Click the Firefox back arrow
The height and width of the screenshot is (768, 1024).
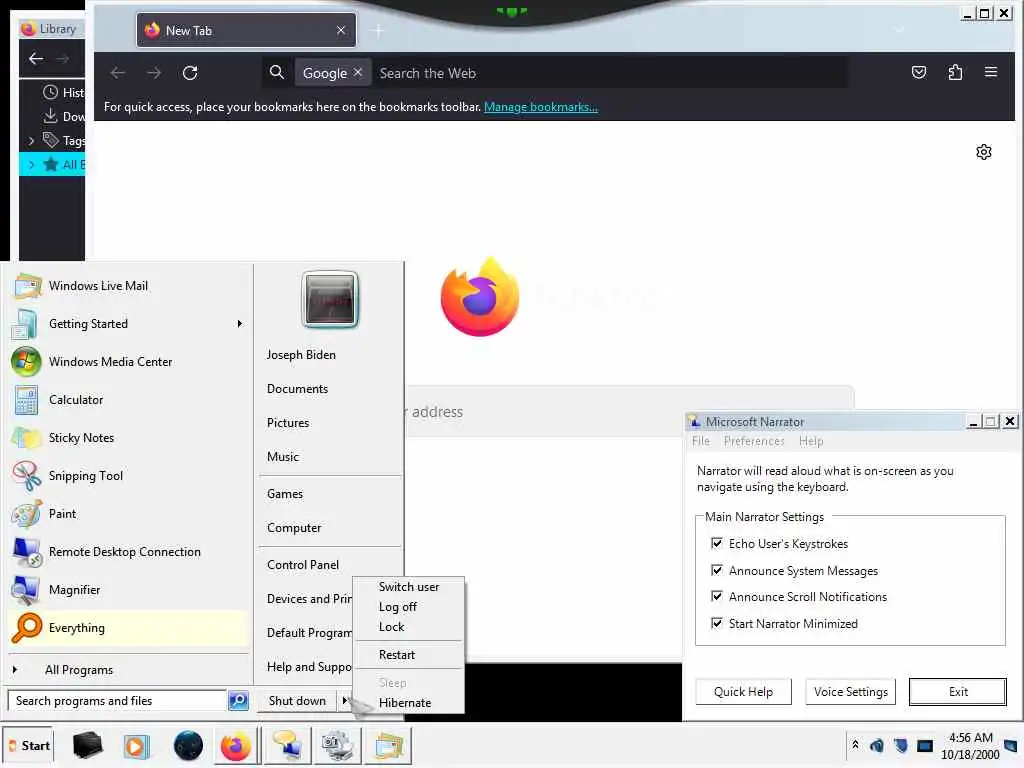pos(118,73)
